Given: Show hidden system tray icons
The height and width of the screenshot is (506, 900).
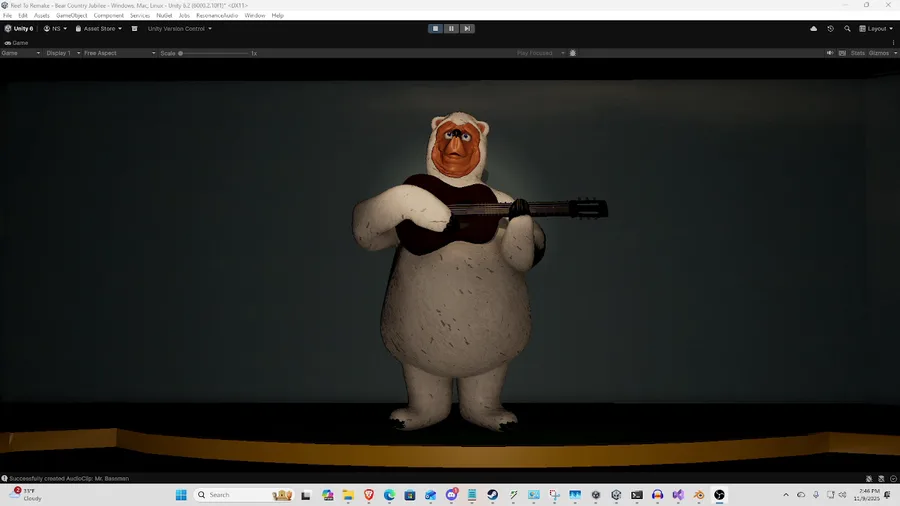Looking at the screenshot, I should pos(786,495).
